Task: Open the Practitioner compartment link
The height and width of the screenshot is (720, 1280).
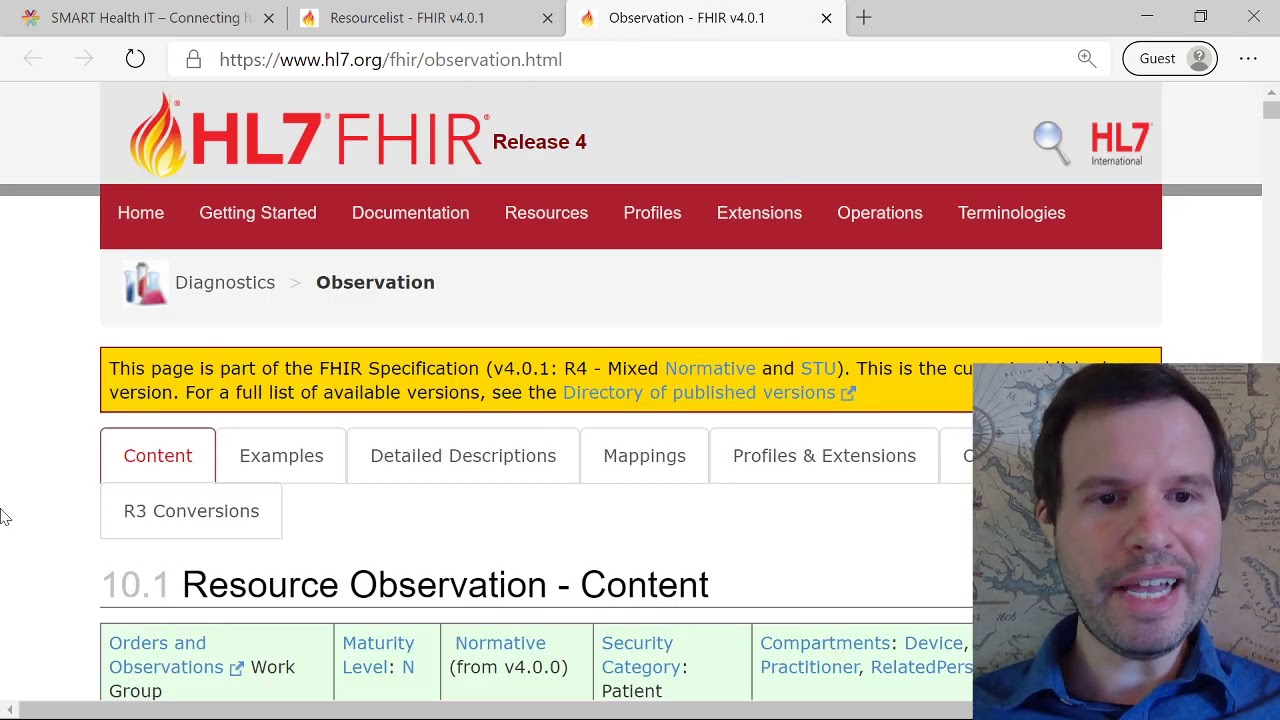Action: [810, 667]
